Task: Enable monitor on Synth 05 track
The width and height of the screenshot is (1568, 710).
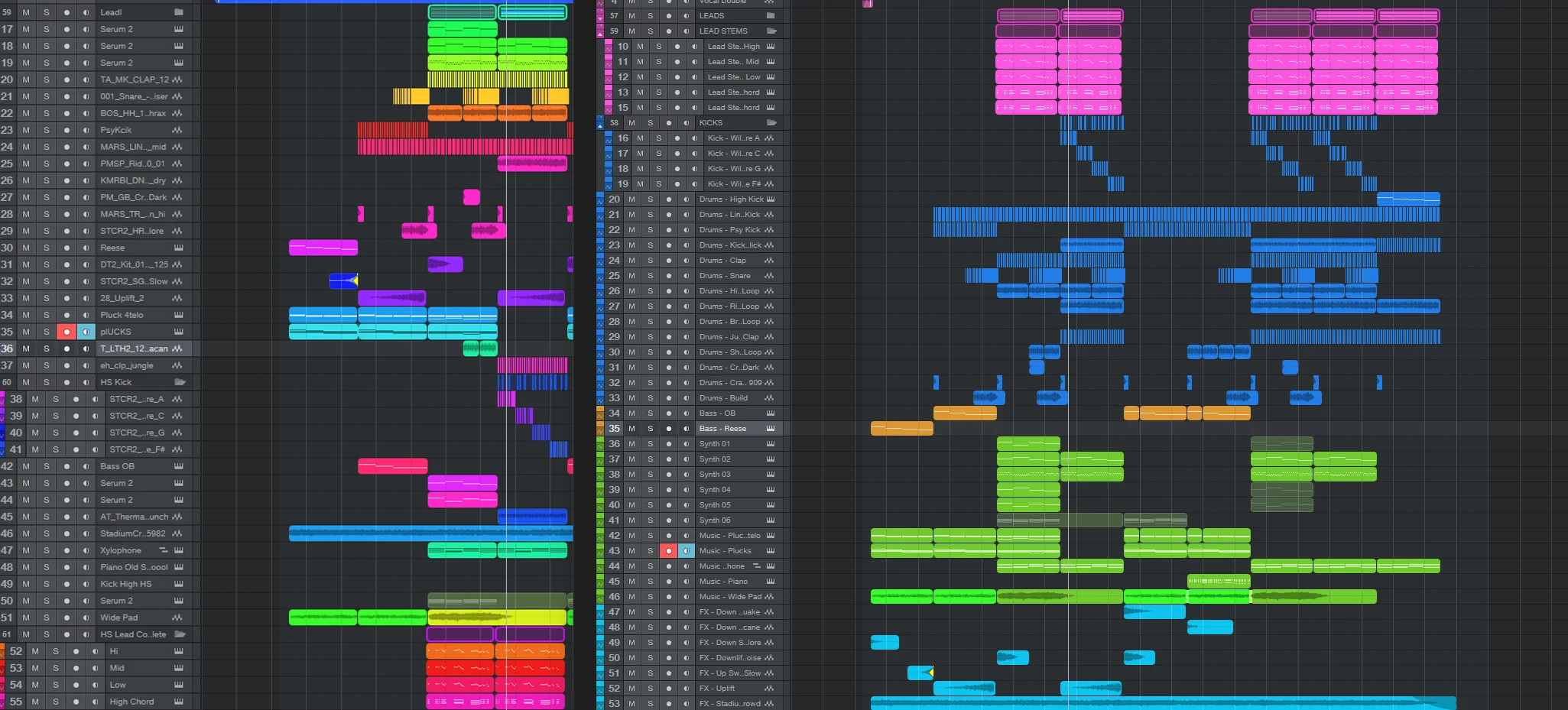Action: pos(687,505)
